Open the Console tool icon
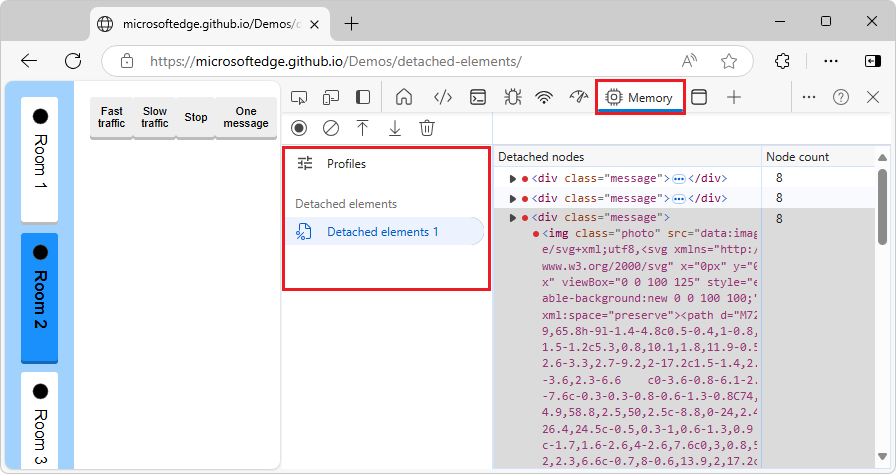896x474 pixels. pyautogui.click(x=478, y=98)
